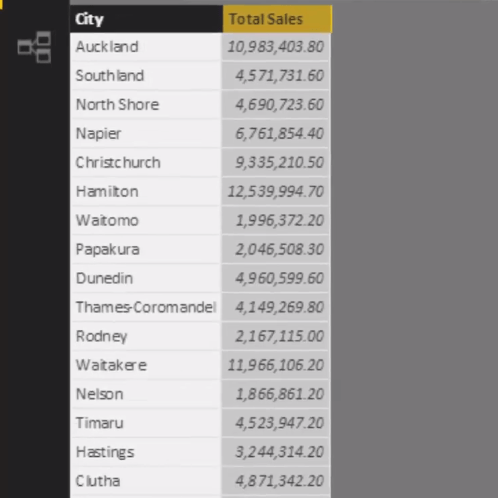Image resolution: width=498 pixels, height=498 pixels.
Task: Select Waitakere's sales value 11,966,106.20
Action: coord(276,365)
